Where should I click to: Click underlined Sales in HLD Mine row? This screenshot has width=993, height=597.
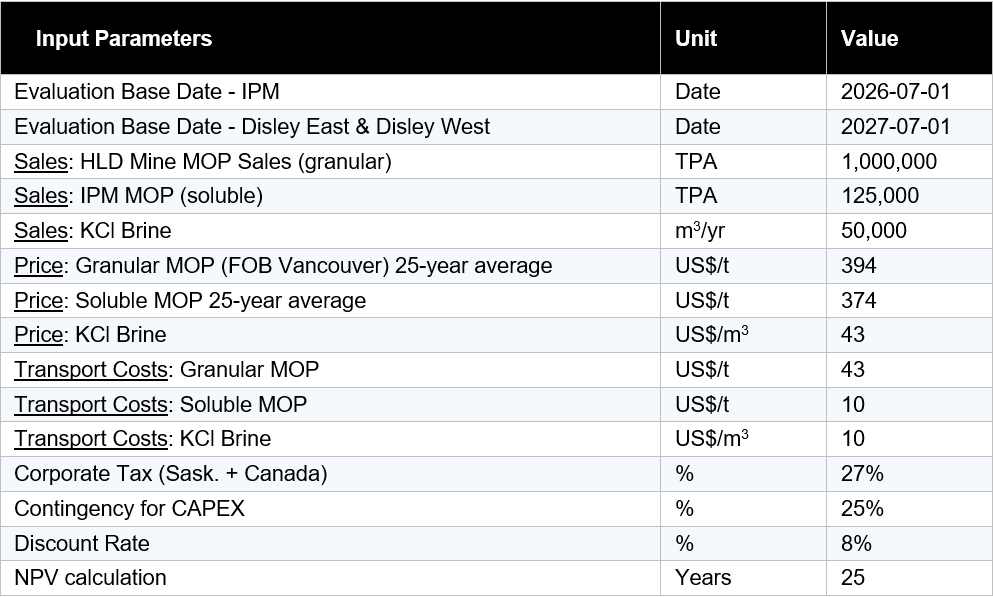(41, 161)
